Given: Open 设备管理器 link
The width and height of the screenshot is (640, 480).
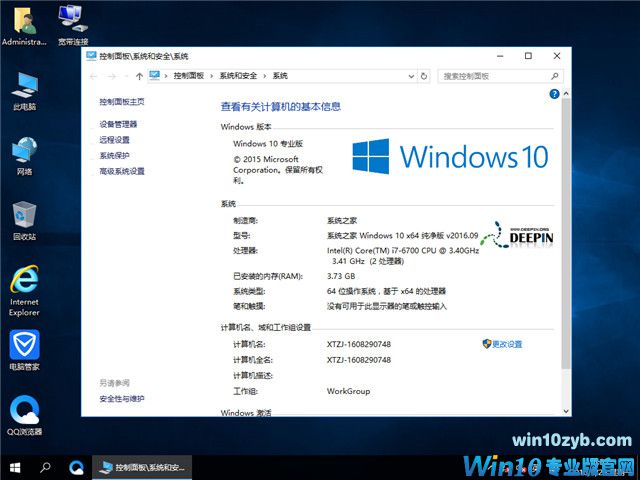Looking at the screenshot, I should coord(118,124).
